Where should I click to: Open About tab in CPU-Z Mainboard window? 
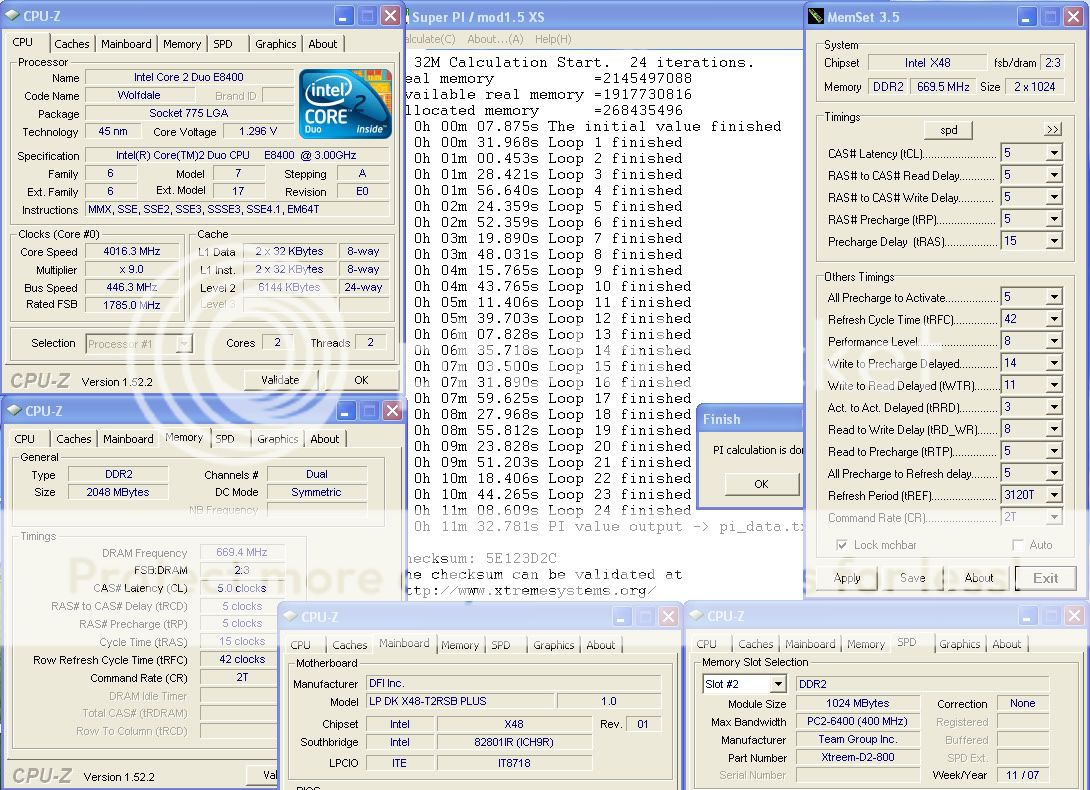coord(601,645)
